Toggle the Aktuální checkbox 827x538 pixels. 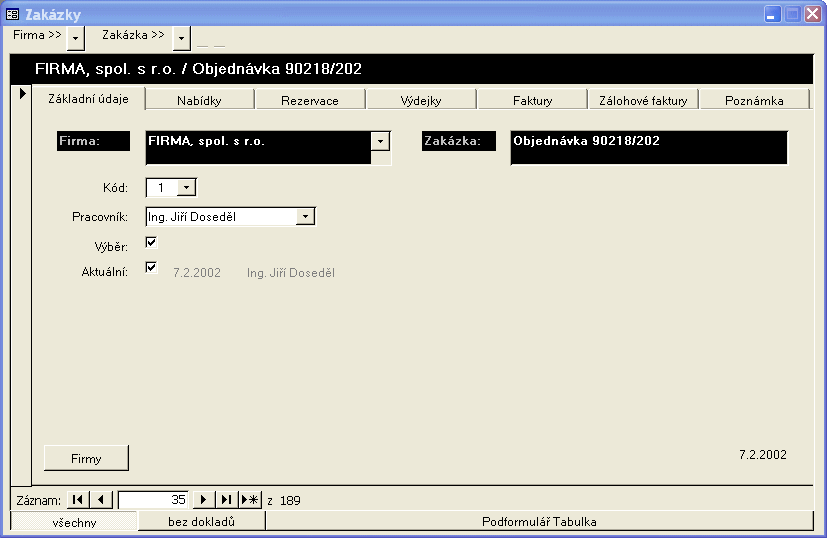pos(152,268)
